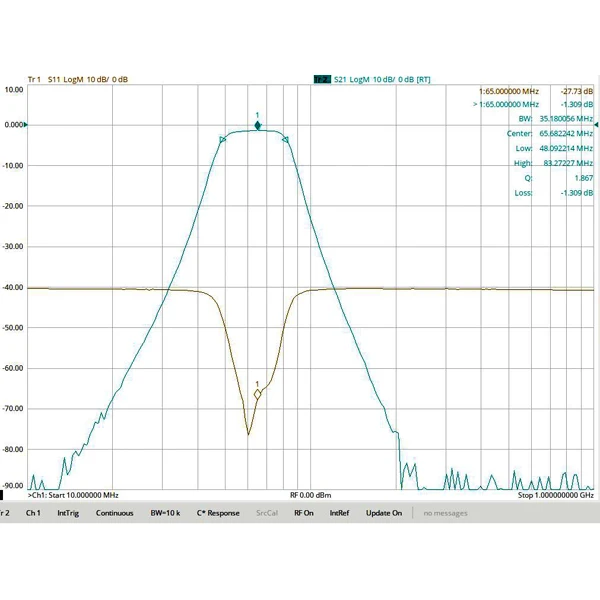This screenshot has width=600, height=600.
Task: Select S21 marker readout -1.309 dB
Action: [x=577, y=104]
